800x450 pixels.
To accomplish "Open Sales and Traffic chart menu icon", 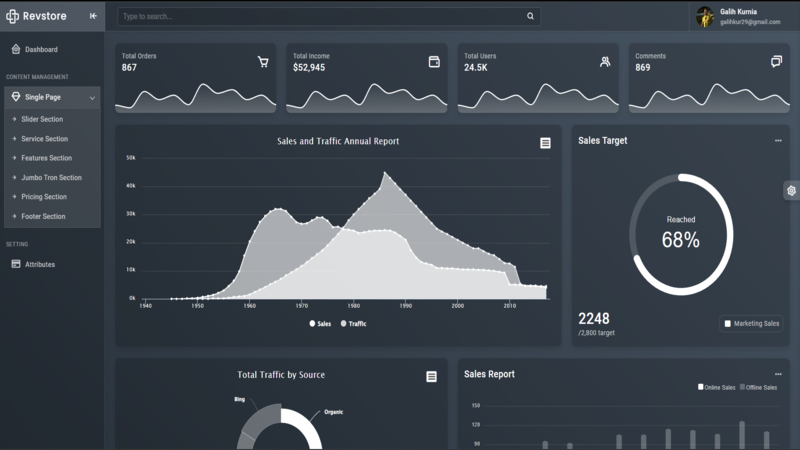I will click(x=545, y=143).
